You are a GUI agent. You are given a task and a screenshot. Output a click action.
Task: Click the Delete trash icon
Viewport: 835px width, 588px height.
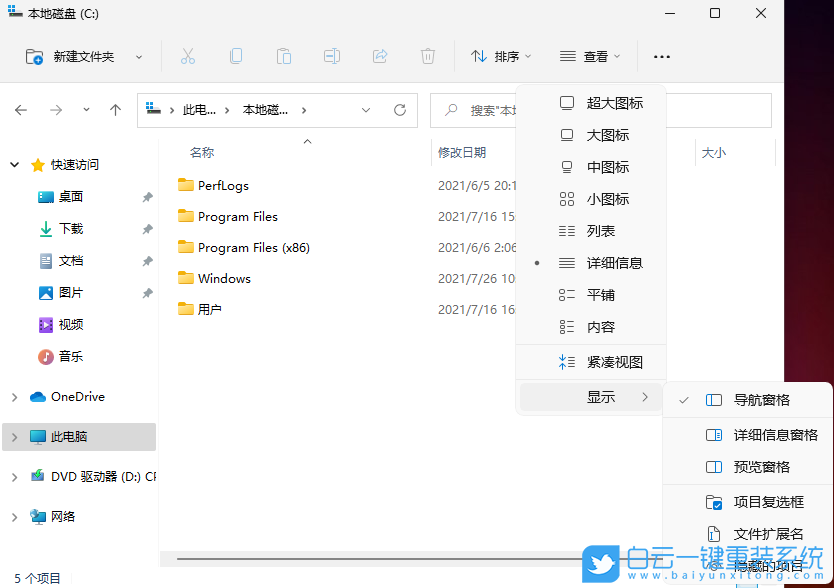click(x=428, y=56)
